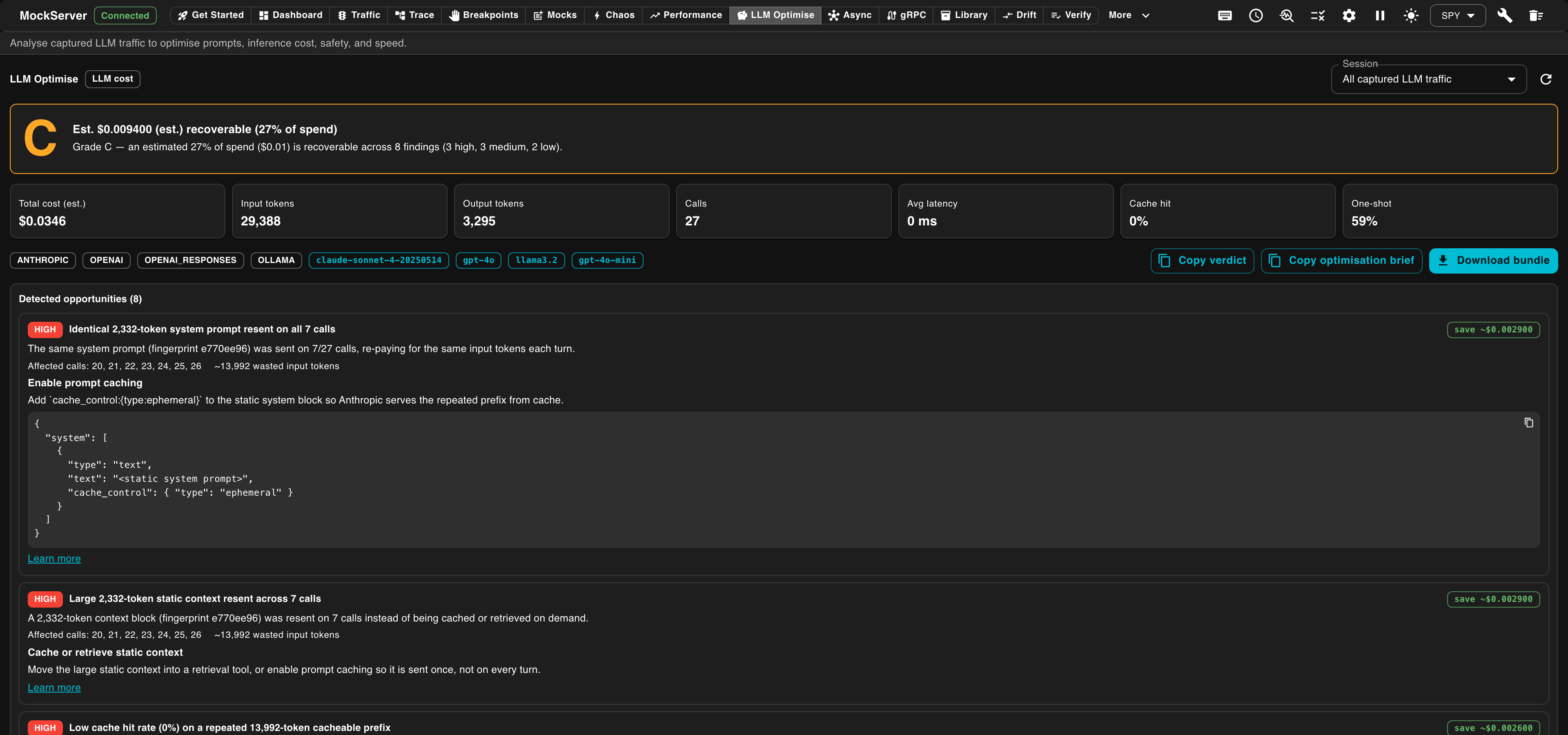Click Detected opportunities (8) header
Image resolution: width=1568 pixels, height=735 pixels.
click(80, 299)
